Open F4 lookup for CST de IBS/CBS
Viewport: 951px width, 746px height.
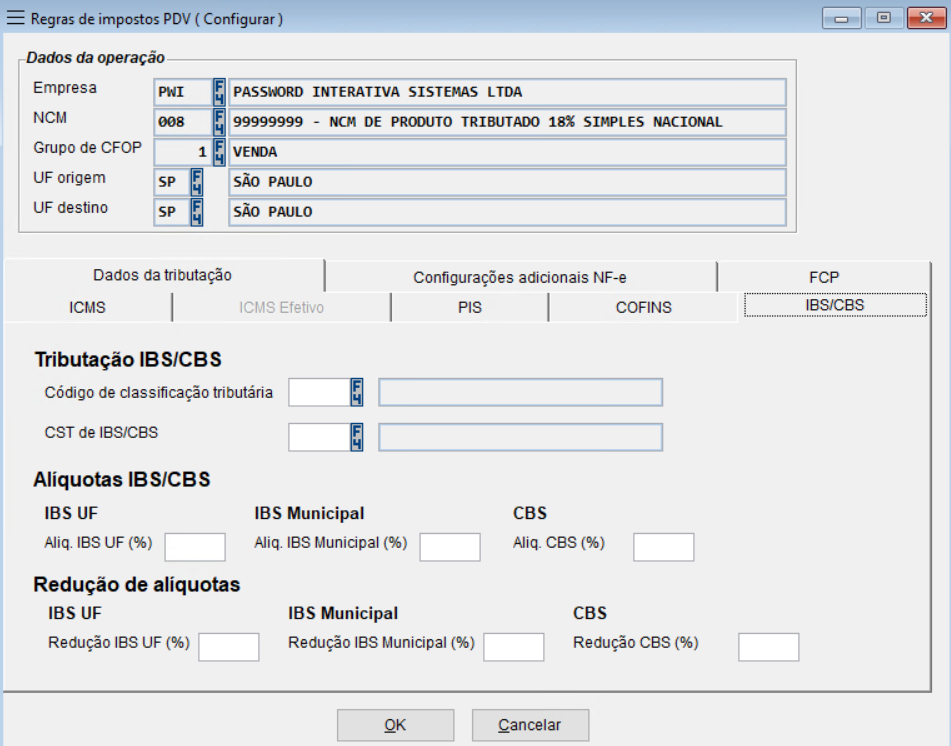pyautogui.click(x=356, y=437)
